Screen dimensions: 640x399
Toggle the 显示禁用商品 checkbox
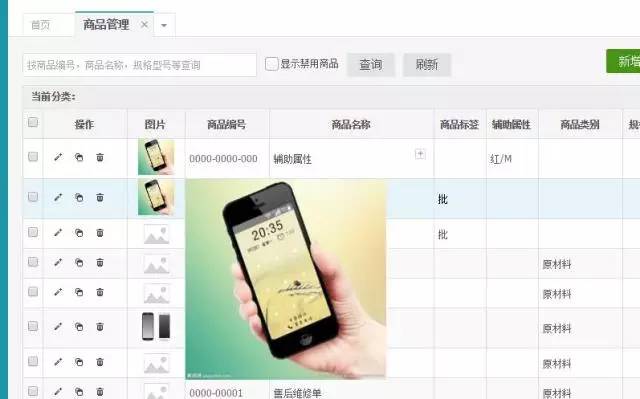pyautogui.click(x=271, y=64)
